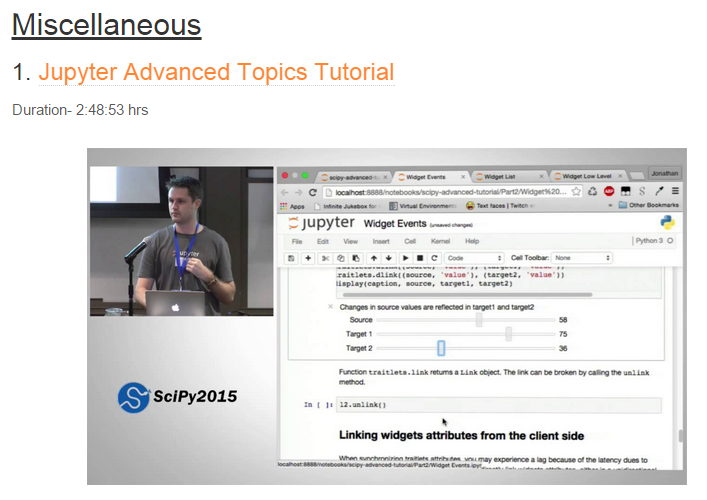
Task: Click the paste cell icon
Action: coord(356,258)
